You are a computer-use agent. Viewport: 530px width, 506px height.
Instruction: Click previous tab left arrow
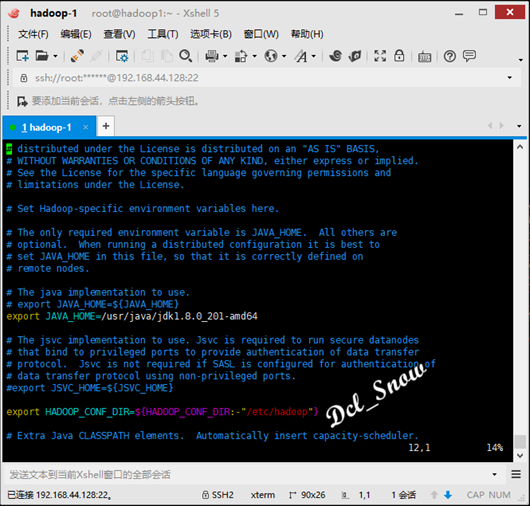[490, 126]
